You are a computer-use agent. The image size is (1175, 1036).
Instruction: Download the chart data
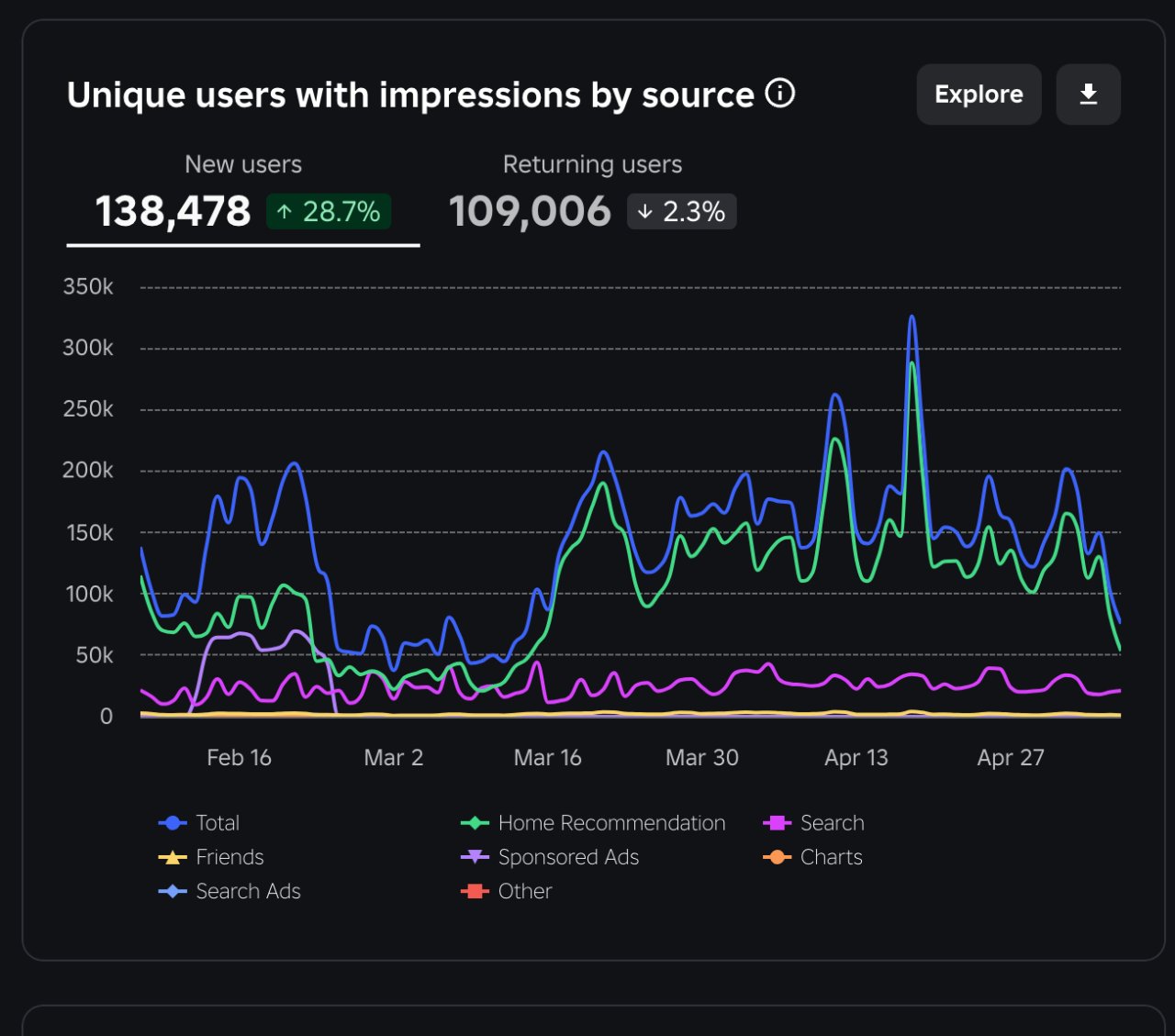[1088, 95]
